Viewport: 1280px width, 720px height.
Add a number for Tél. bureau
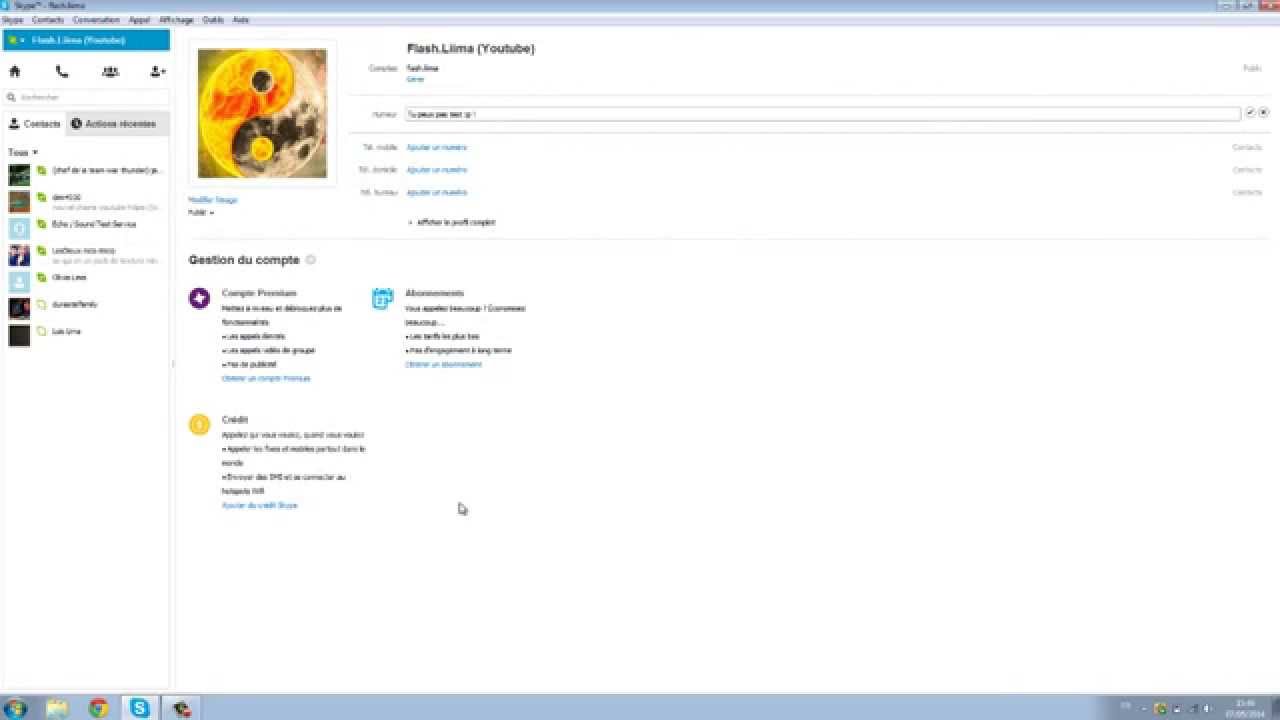(x=437, y=192)
